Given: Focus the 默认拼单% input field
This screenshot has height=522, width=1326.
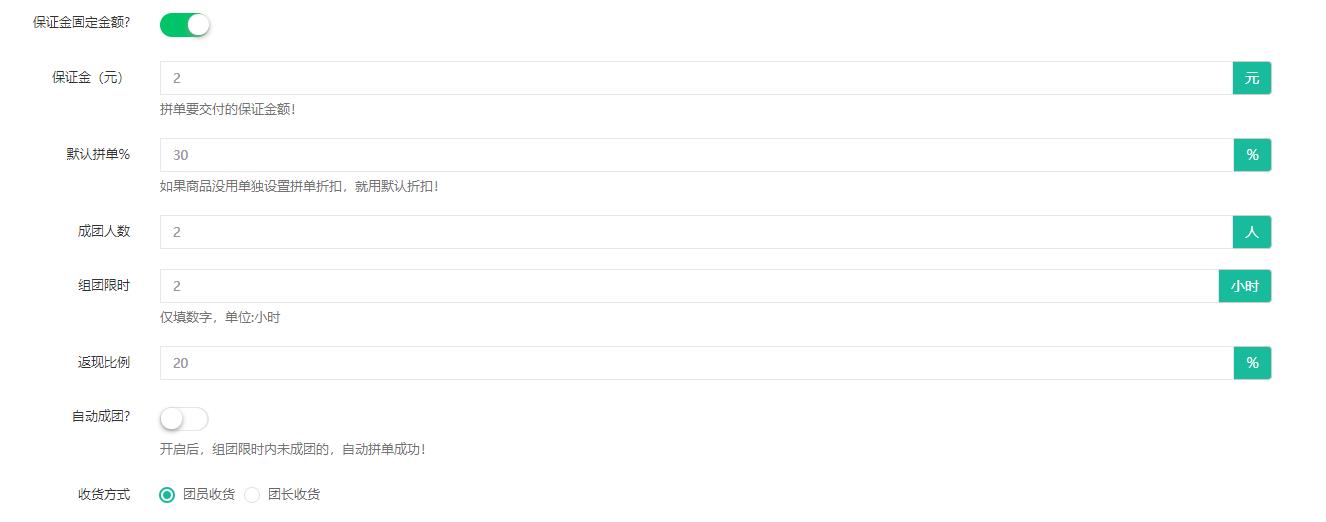Looking at the screenshot, I should pos(695,155).
